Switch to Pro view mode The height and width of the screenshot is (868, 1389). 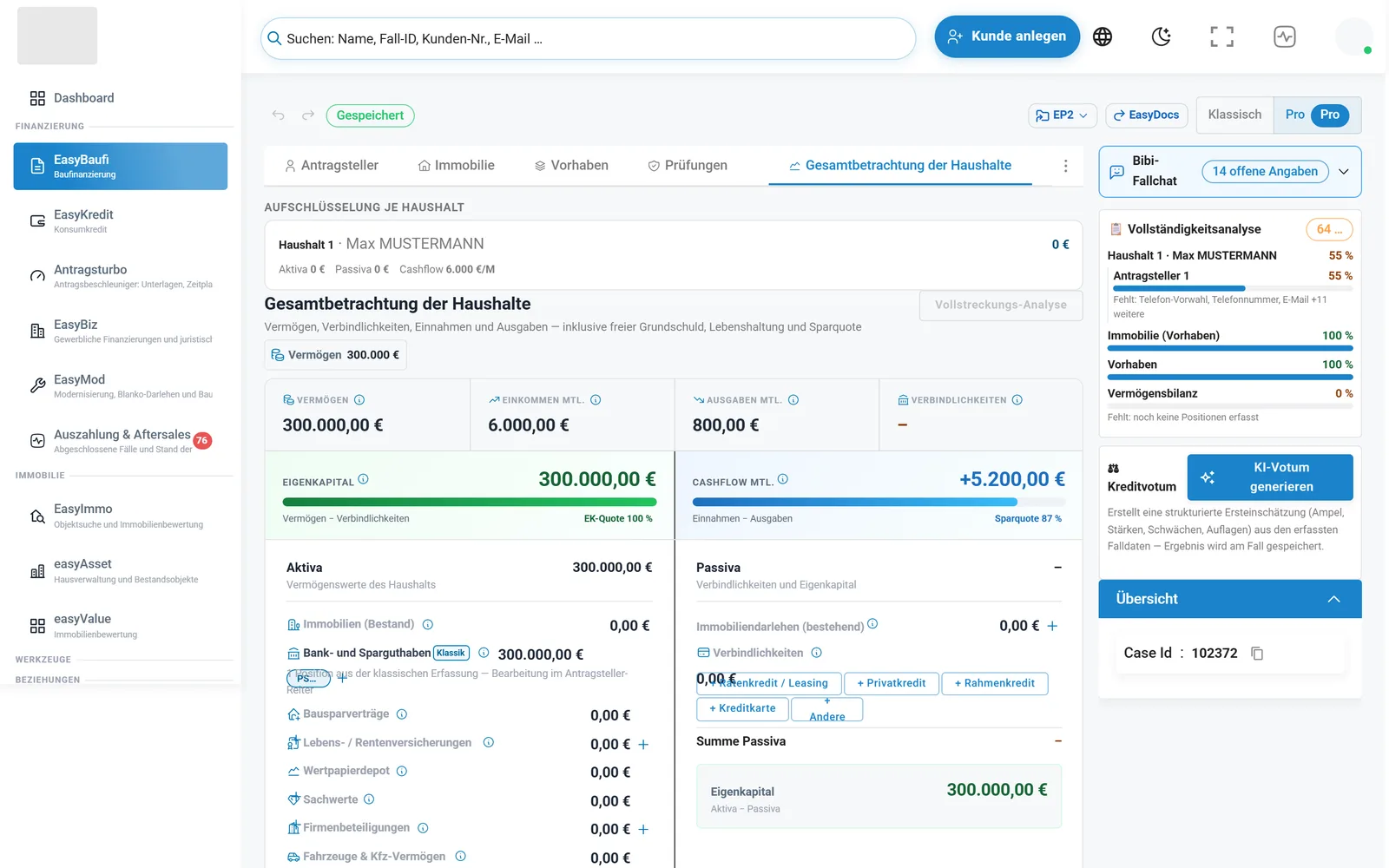(x=1318, y=115)
